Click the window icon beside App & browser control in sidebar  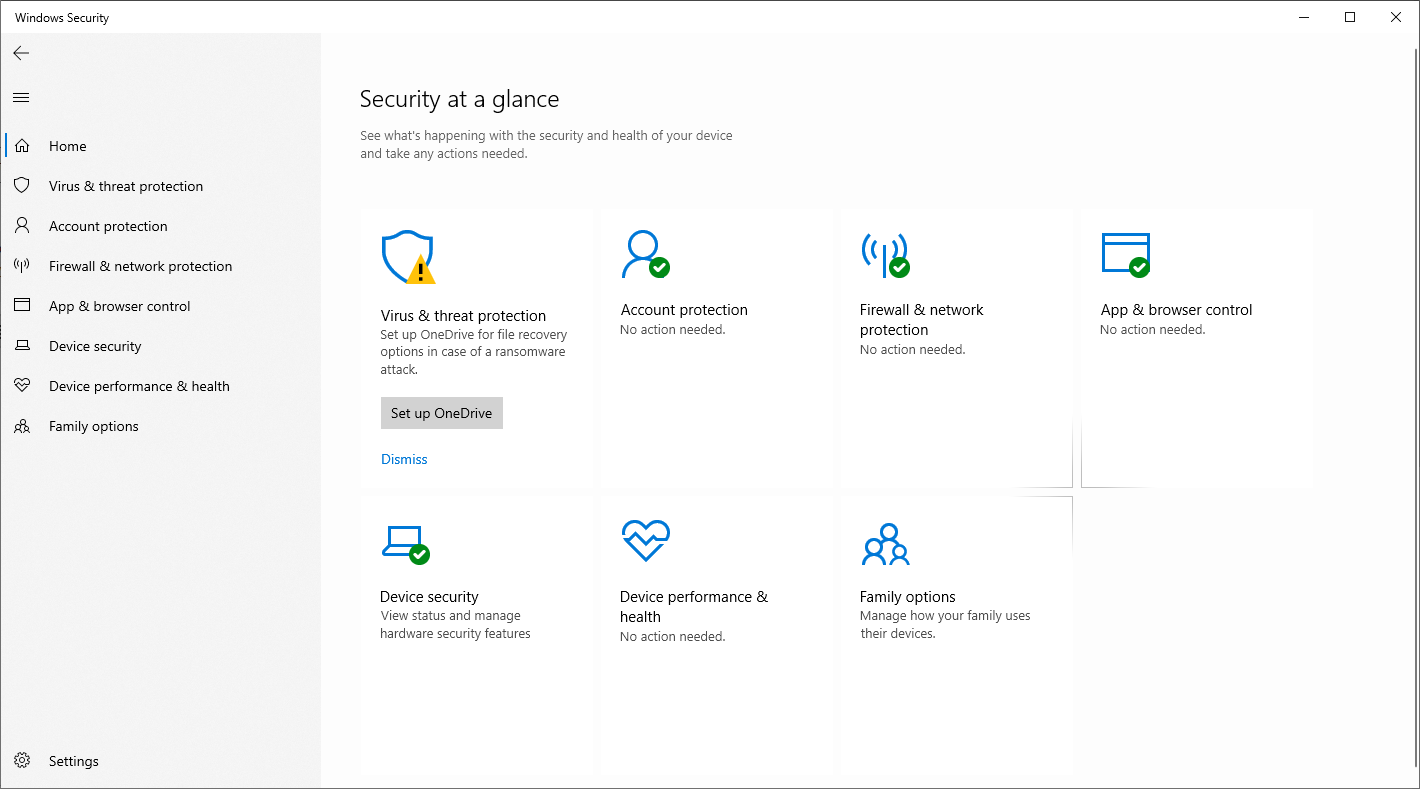click(x=22, y=306)
